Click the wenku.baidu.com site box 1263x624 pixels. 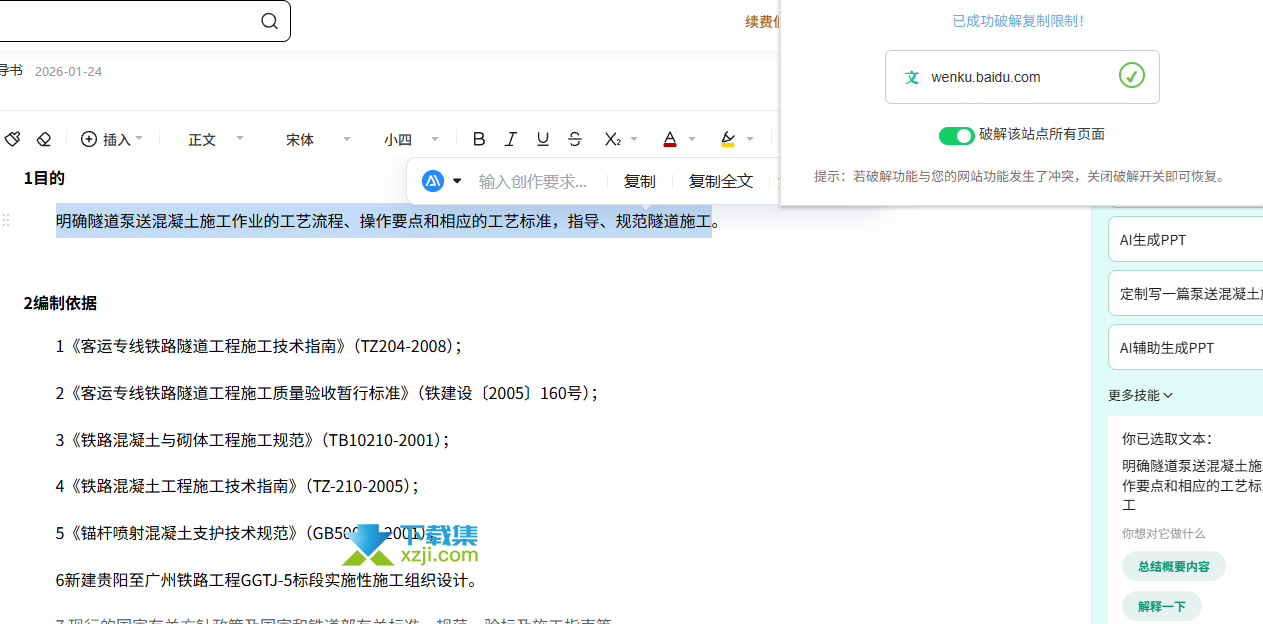click(1022, 77)
